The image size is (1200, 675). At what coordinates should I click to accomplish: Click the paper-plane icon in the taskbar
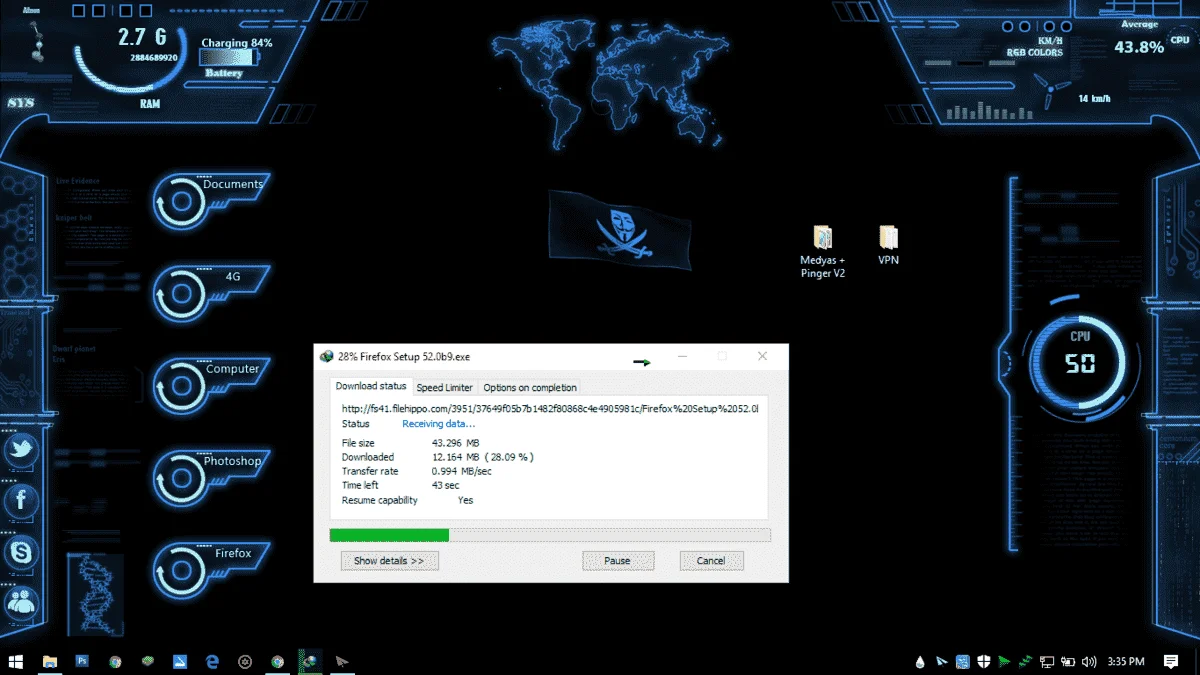(x=342, y=661)
